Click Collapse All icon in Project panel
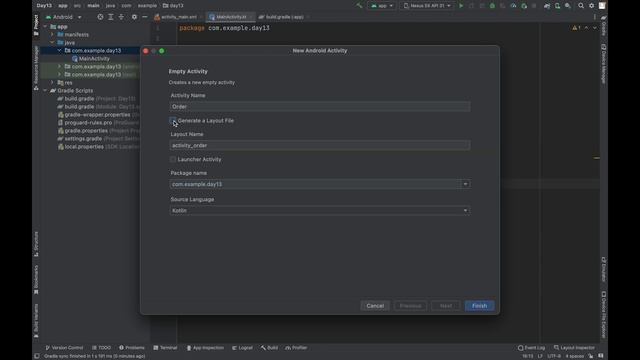This screenshot has width=640, height=360. coord(121,17)
